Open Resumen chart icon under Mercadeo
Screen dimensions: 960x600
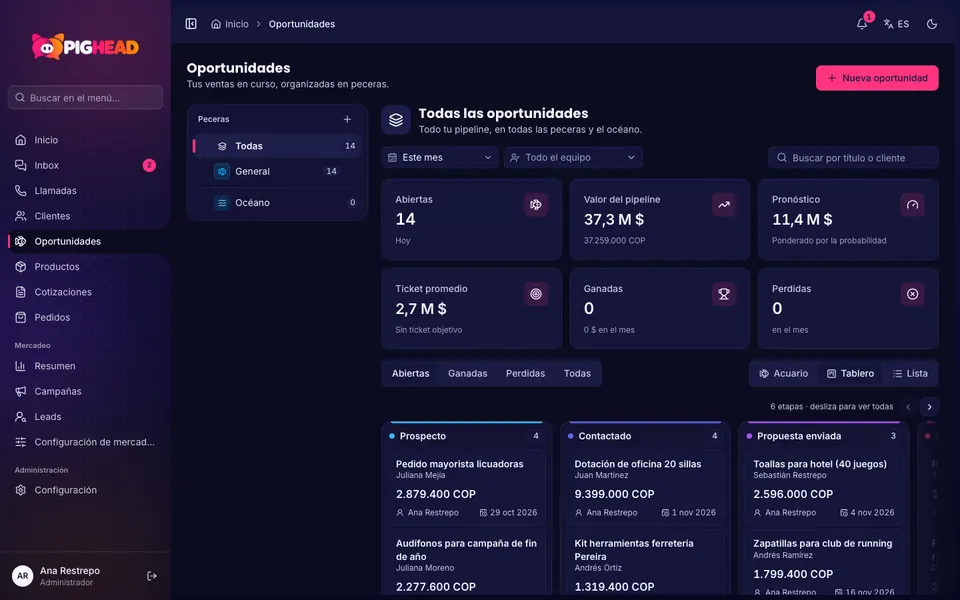(x=21, y=366)
